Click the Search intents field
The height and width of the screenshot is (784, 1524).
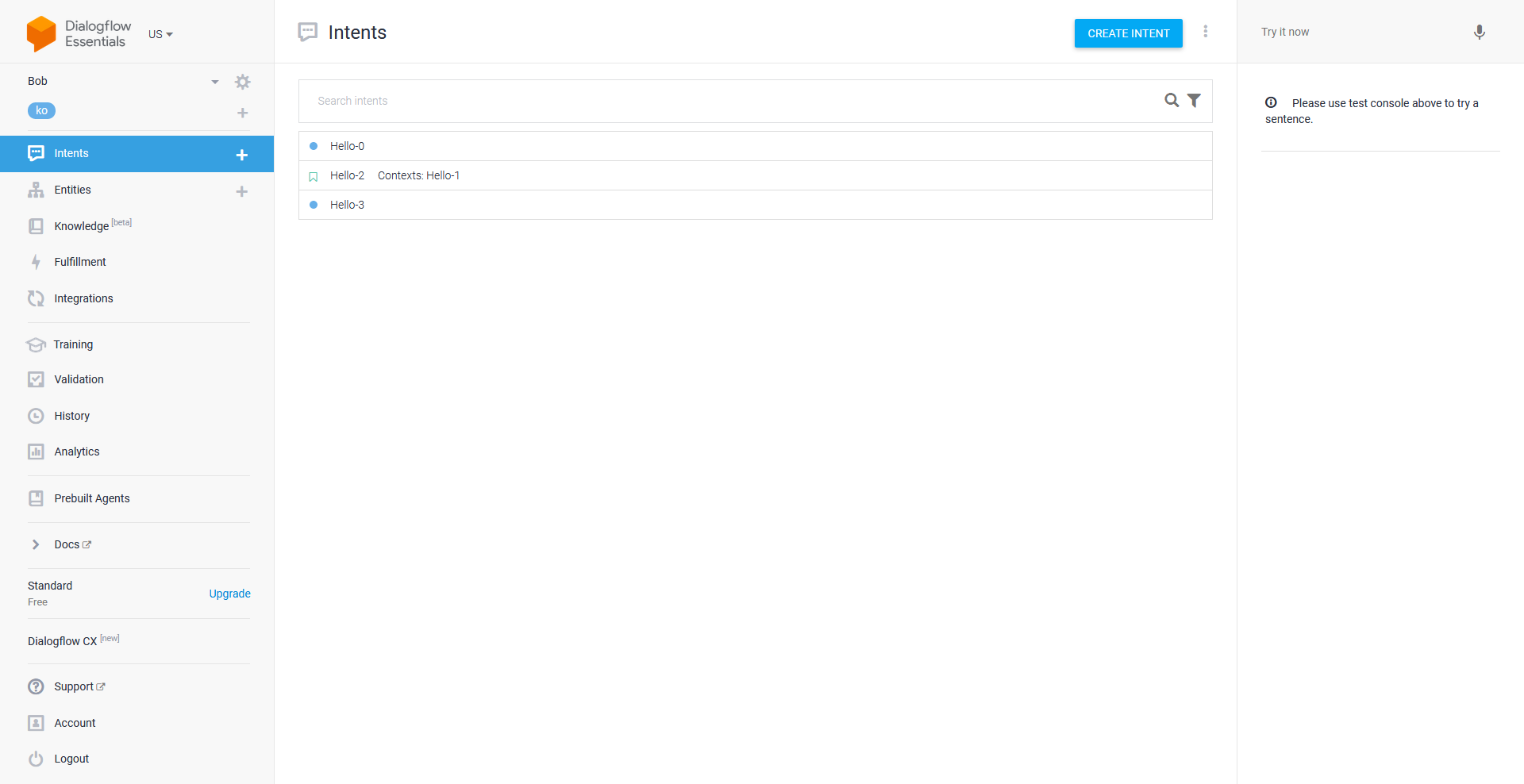pyautogui.click(x=734, y=101)
